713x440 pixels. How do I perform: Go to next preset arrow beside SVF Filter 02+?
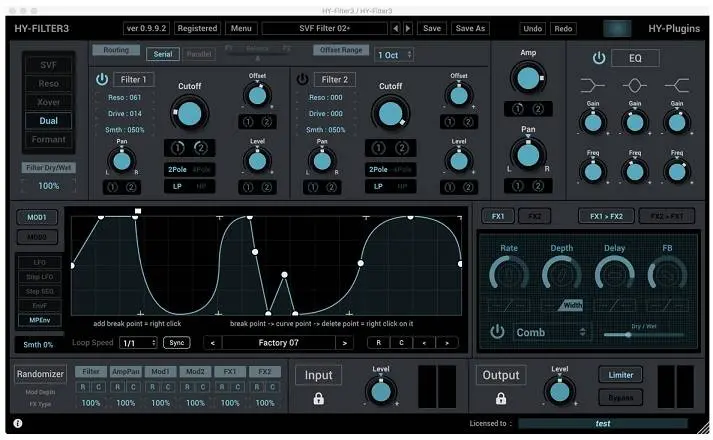(x=408, y=28)
